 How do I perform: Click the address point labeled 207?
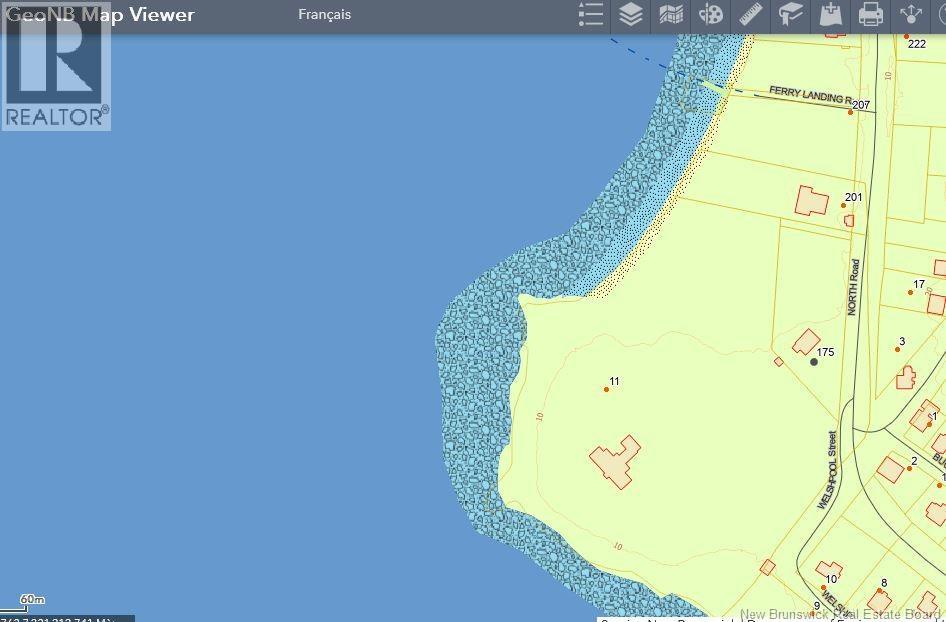click(x=851, y=112)
